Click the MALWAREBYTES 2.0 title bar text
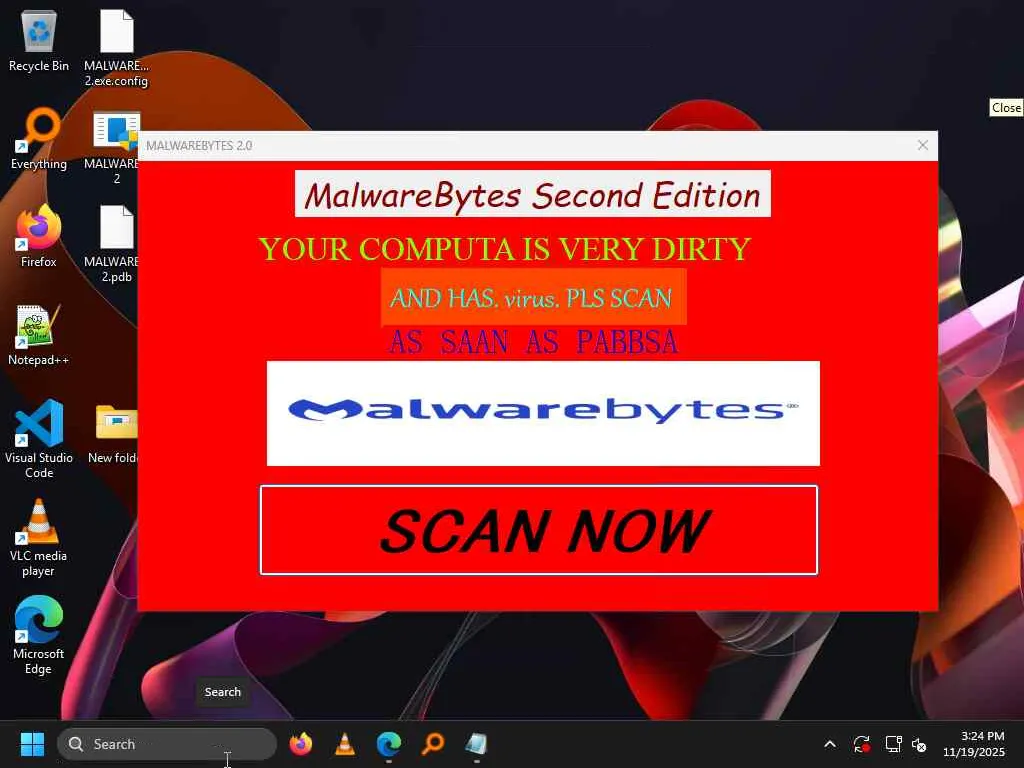1024x768 pixels. (x=199, y=146)
